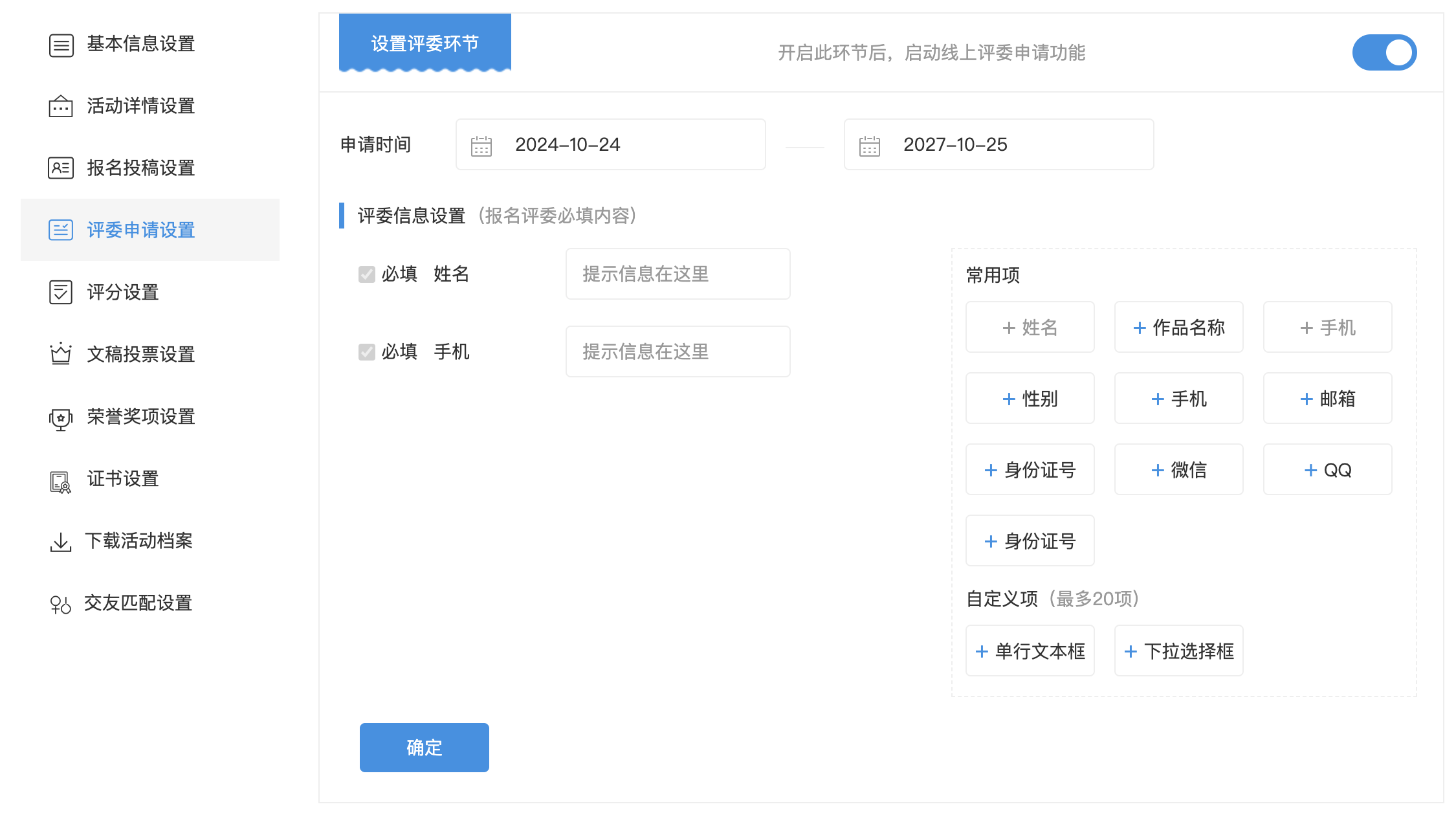Select the 设置评委环节 tab
The image size is (1456, 813).
point(425,43)
